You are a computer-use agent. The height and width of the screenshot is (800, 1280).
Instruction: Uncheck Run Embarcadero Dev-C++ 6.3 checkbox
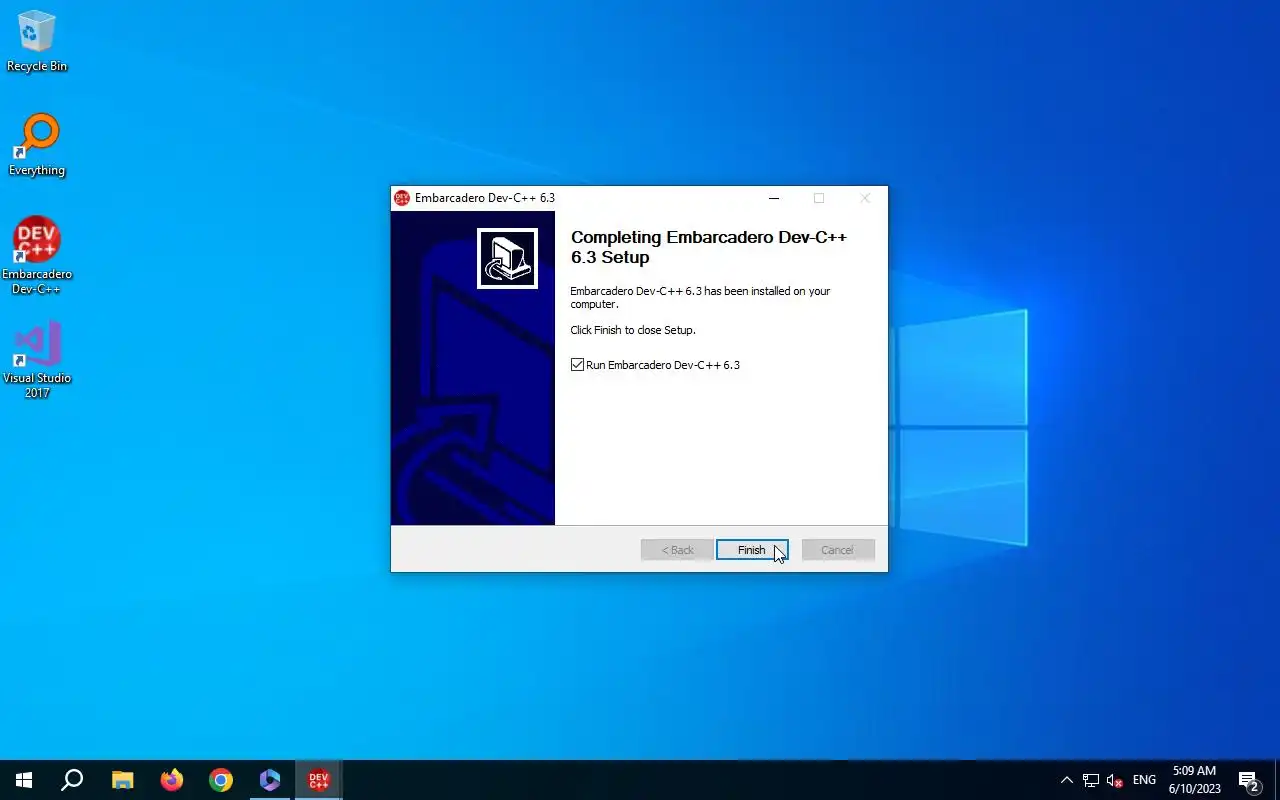(577, 365)
